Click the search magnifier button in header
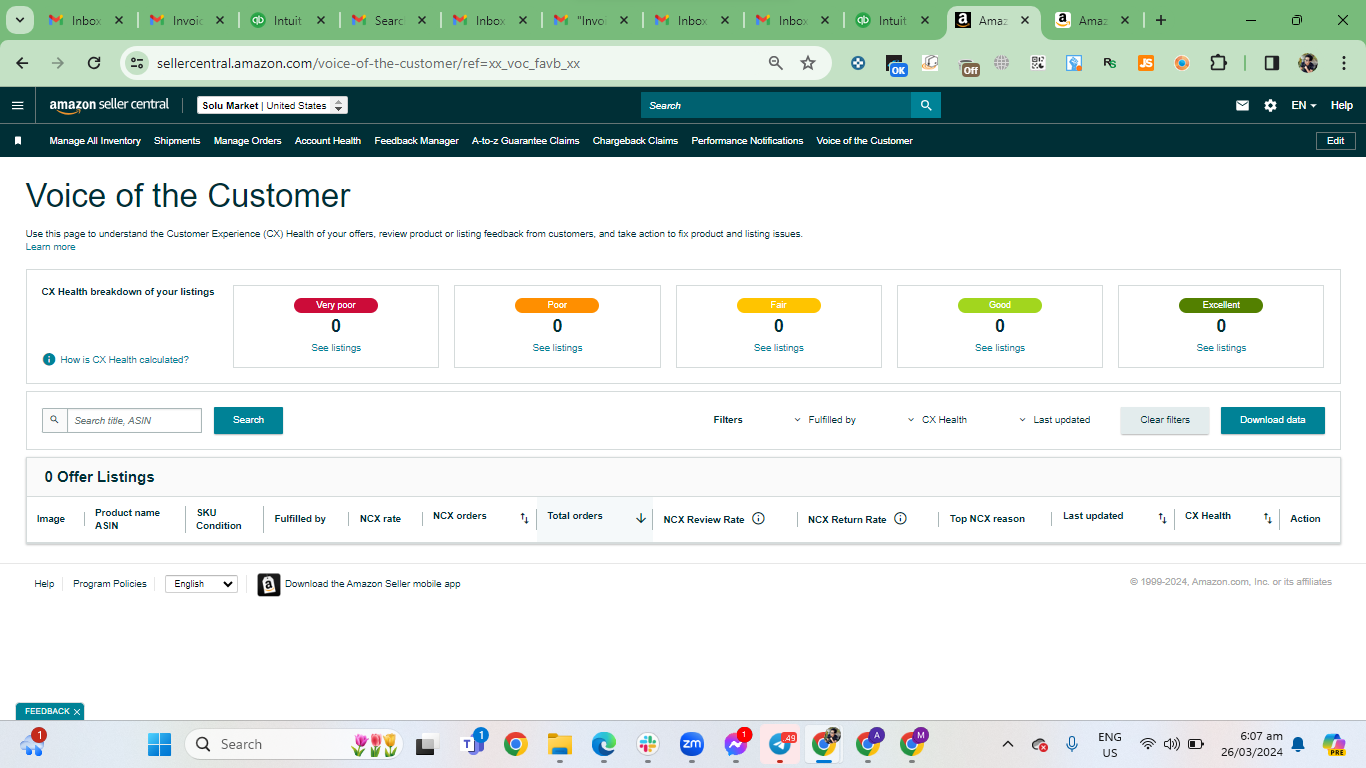The image size is (1366, 768). point(926,105)
